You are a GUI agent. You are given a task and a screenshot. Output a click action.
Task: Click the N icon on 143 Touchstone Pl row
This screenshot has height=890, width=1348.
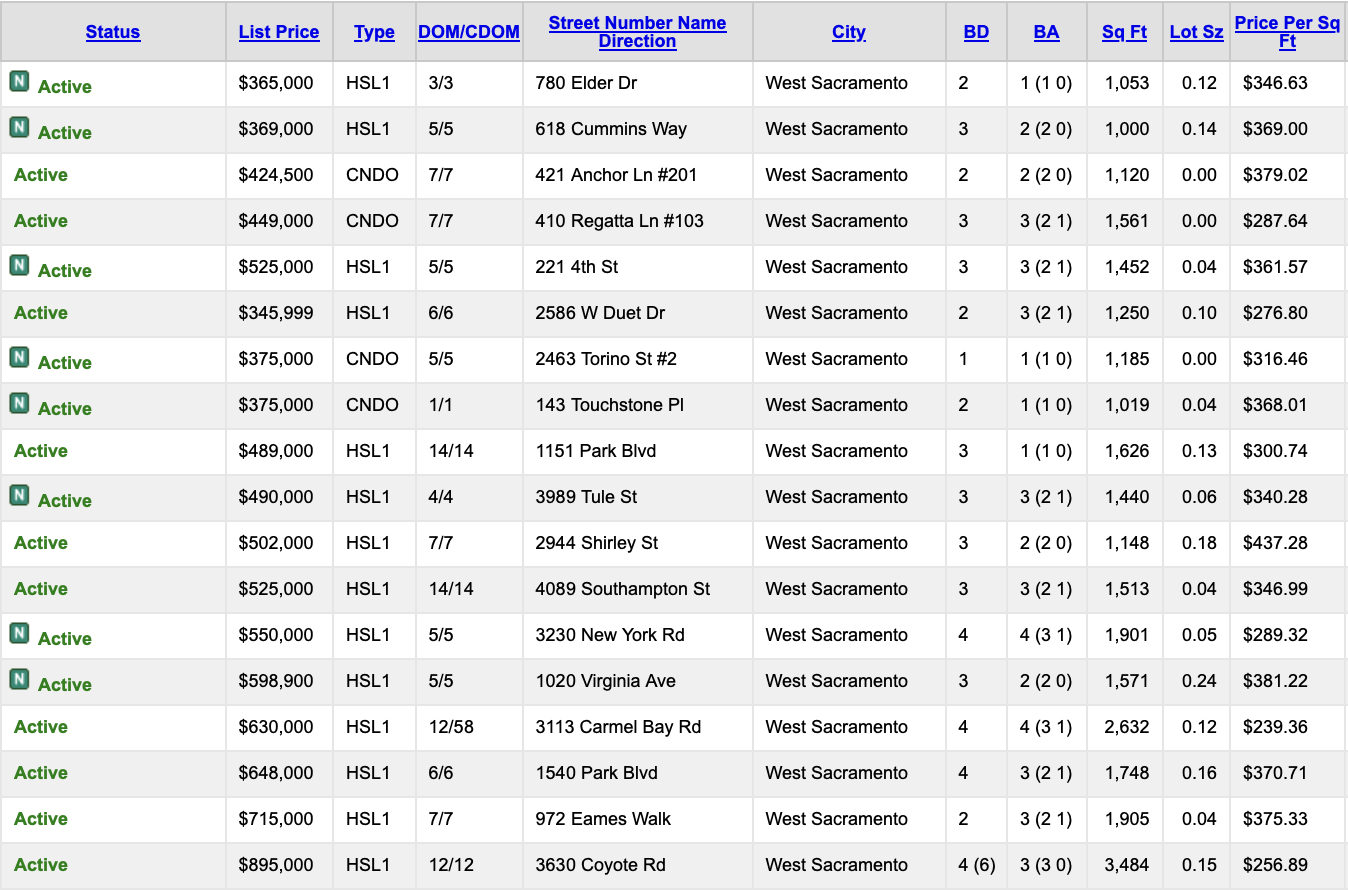(x=19, y=403)
